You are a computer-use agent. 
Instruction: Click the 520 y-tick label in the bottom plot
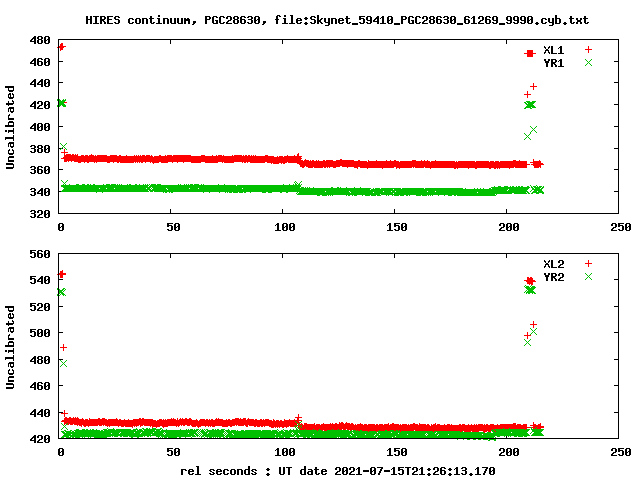(x=40, y=307)
